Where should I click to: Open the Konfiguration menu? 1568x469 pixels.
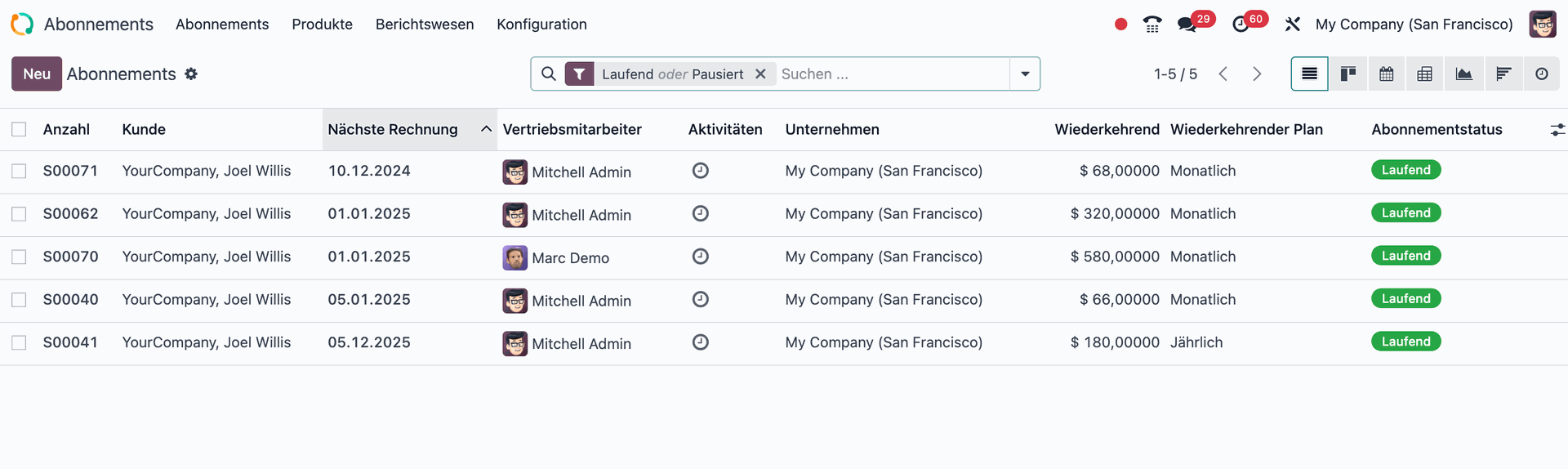point(541,25)
